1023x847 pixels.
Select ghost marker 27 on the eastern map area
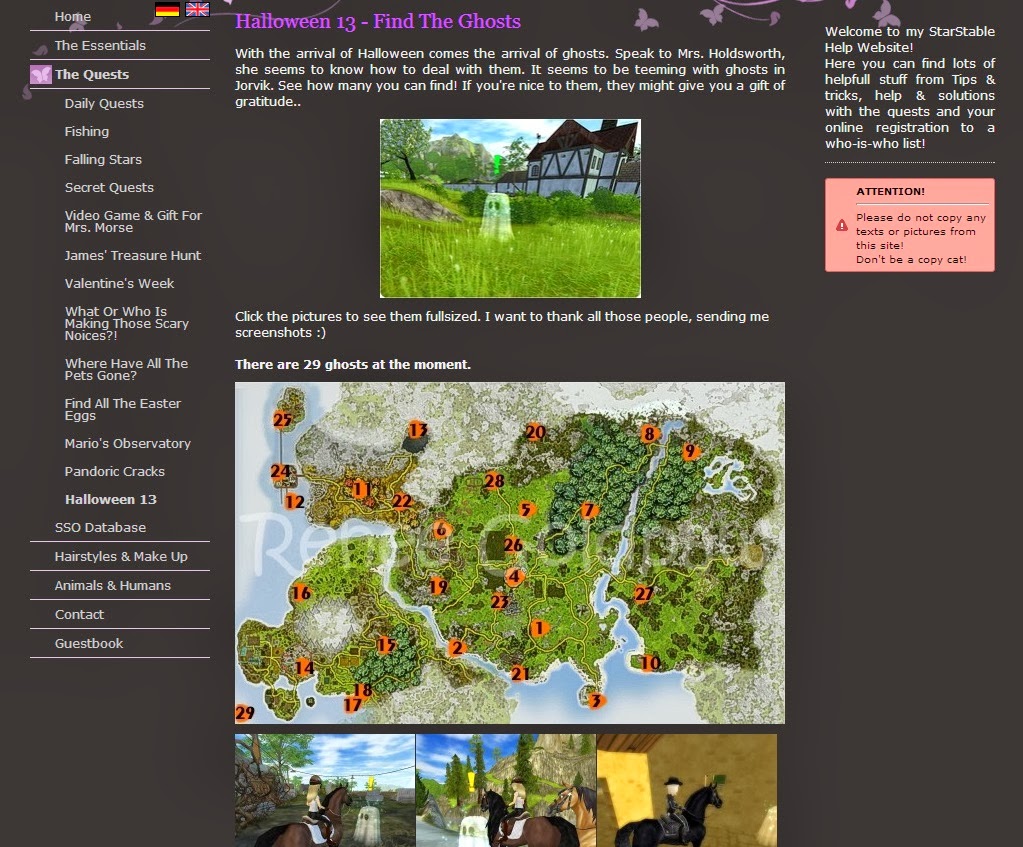pos(643,593)
